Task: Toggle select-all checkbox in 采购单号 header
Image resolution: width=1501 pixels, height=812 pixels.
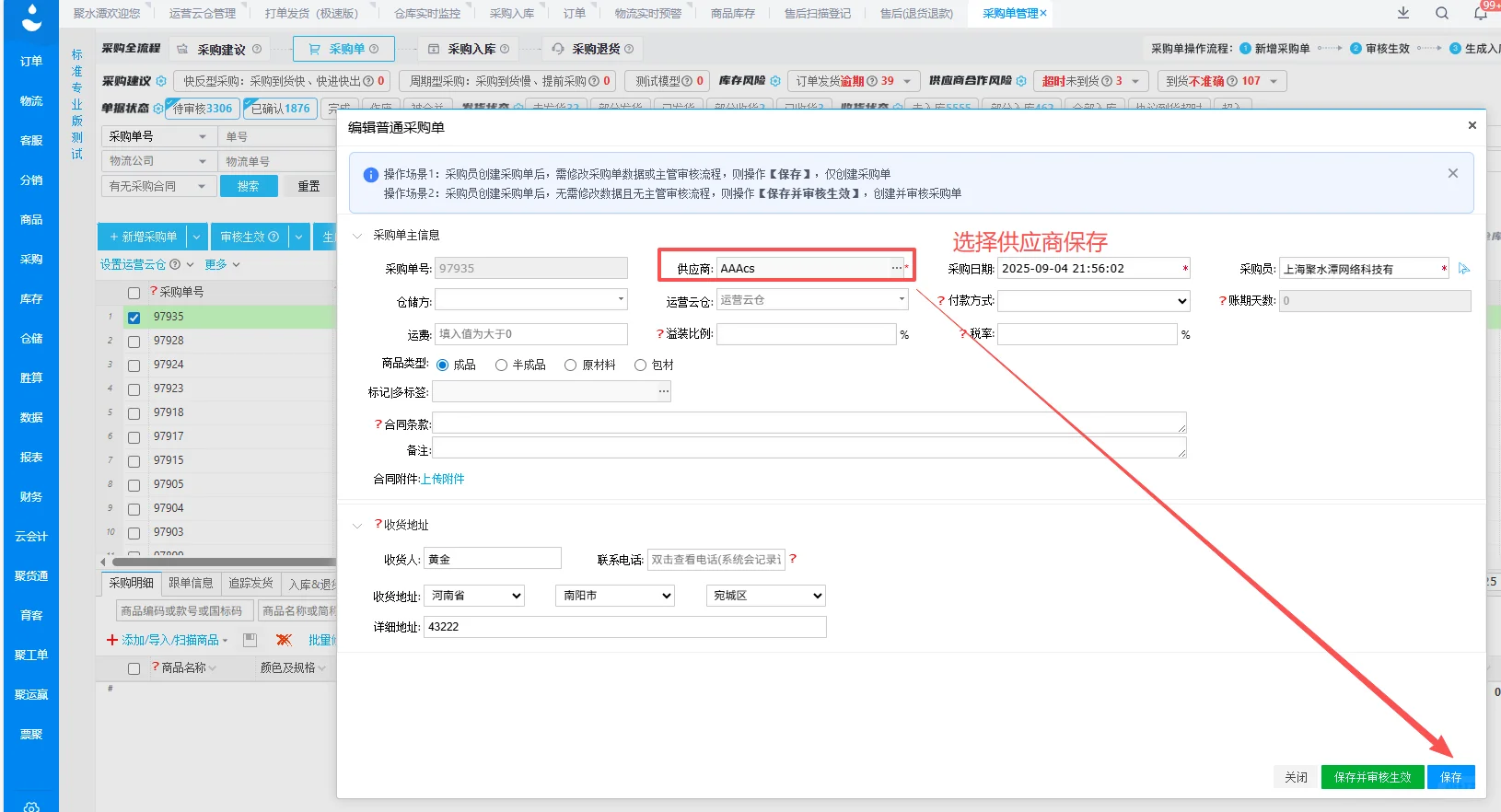Action: coord(134,293)
